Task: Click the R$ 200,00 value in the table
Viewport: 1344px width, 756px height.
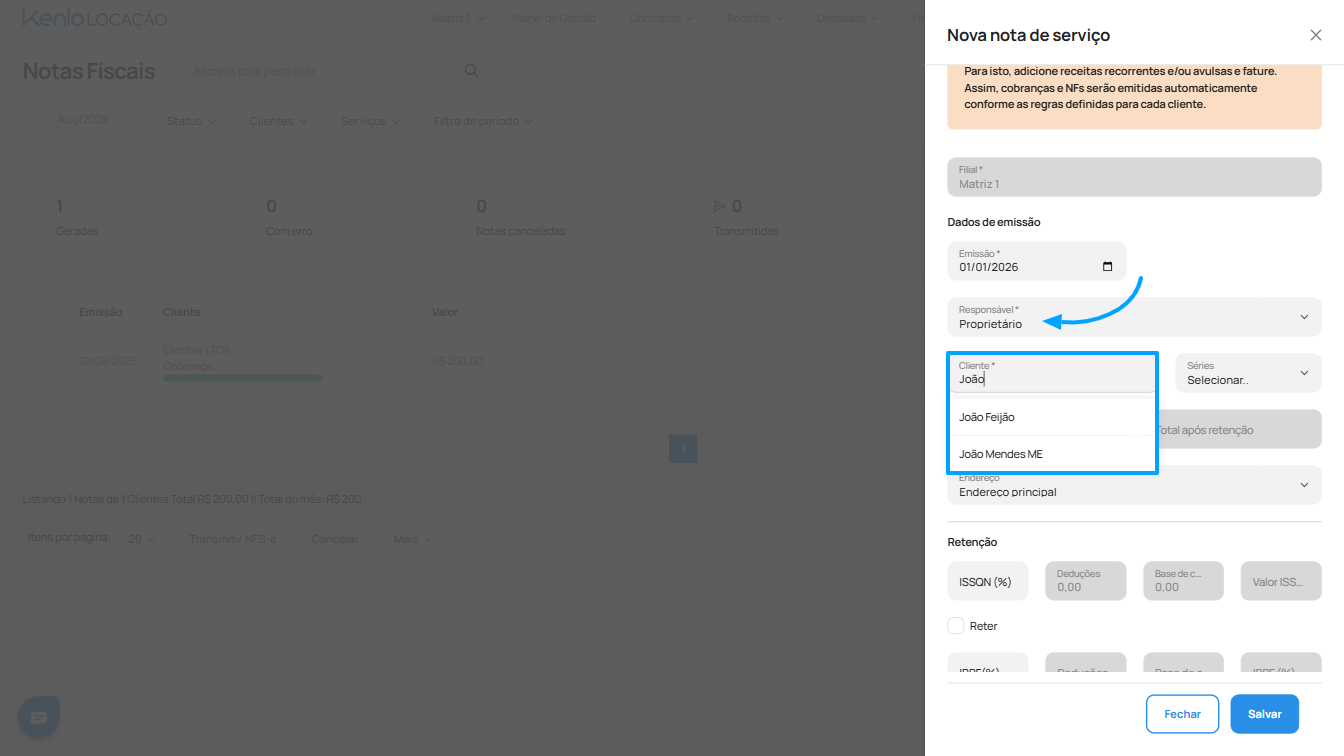Action: coord(457,361)
